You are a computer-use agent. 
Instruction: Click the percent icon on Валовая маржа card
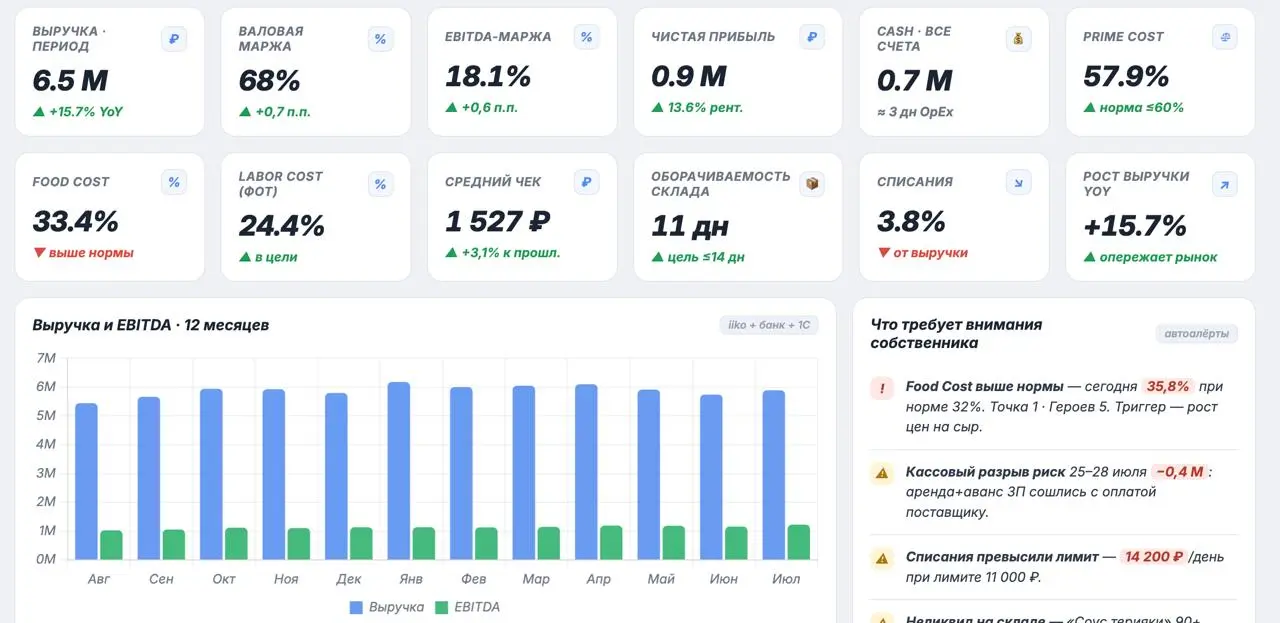click(x=380, y=39)
